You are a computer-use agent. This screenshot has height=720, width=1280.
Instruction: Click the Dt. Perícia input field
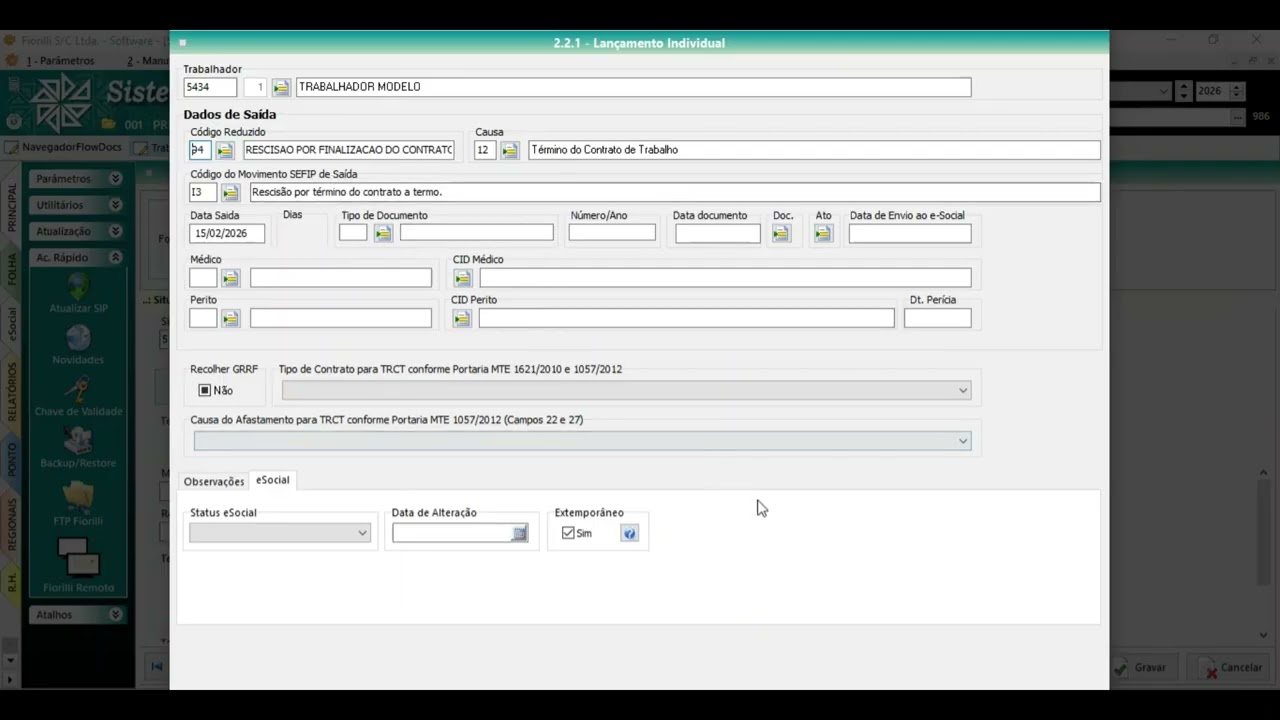coord(938,318)
